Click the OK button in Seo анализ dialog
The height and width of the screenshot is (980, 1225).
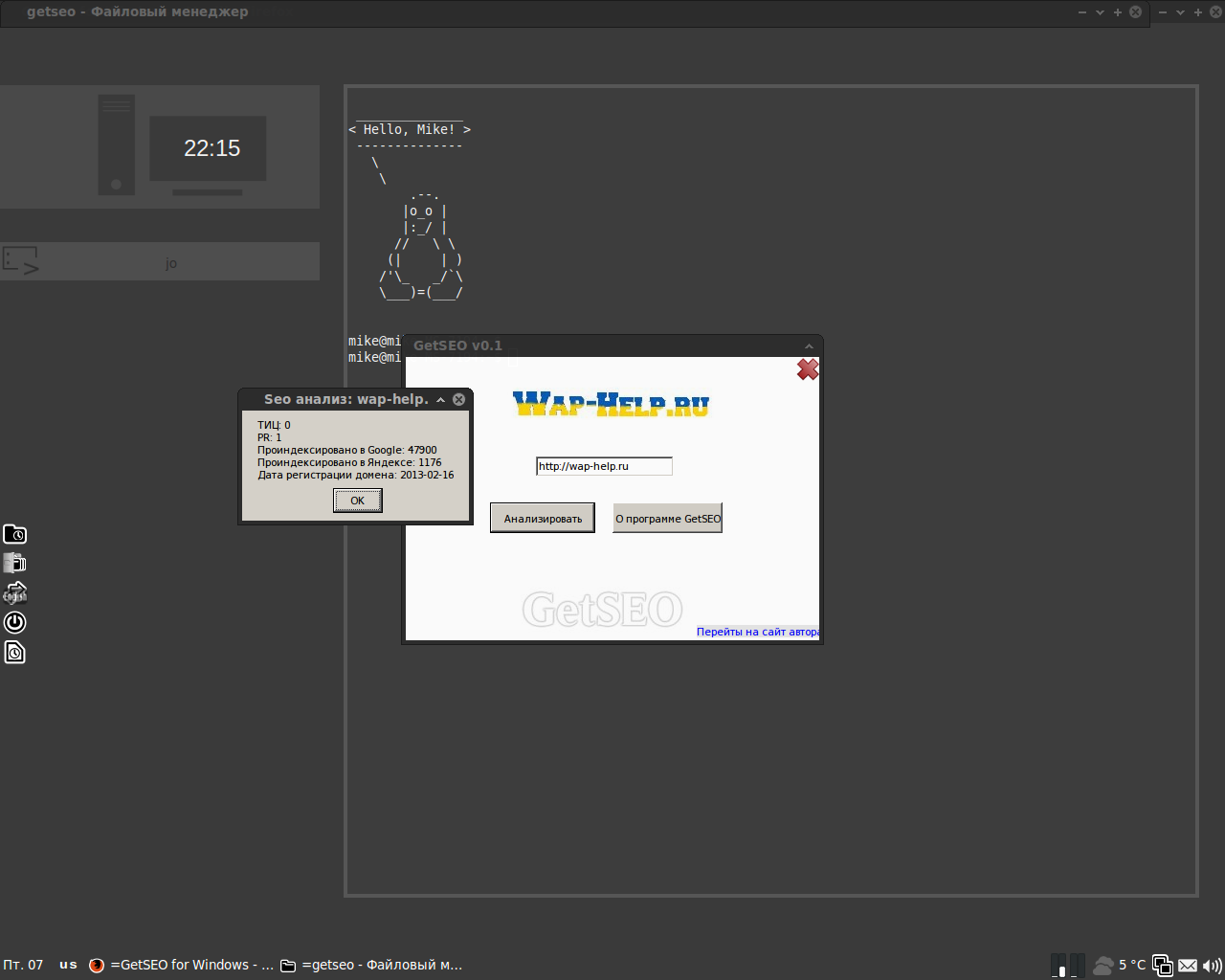pyautogui.click(x=358, y=501)
